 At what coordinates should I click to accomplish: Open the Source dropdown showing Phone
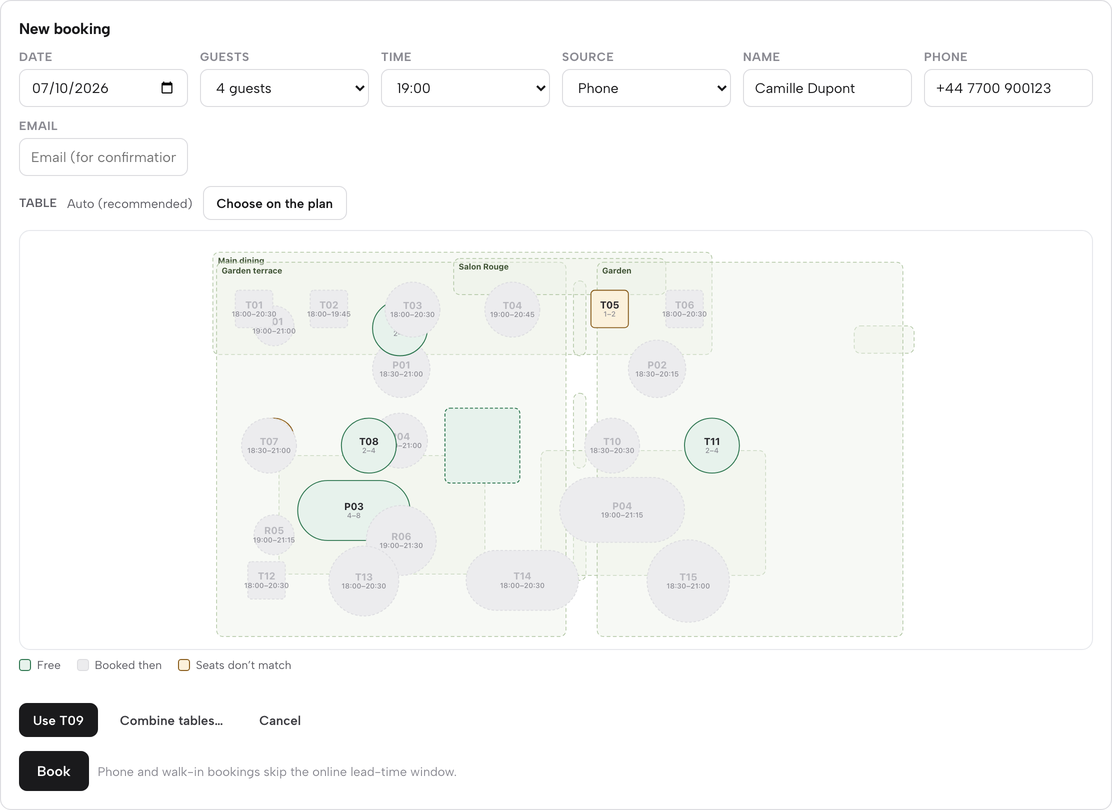[646, 88]
